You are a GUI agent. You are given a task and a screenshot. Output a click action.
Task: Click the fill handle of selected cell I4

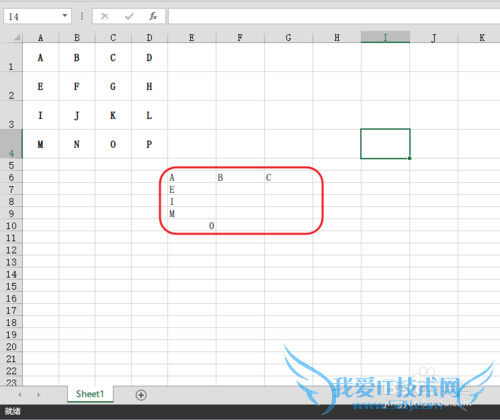pos(409,158)
